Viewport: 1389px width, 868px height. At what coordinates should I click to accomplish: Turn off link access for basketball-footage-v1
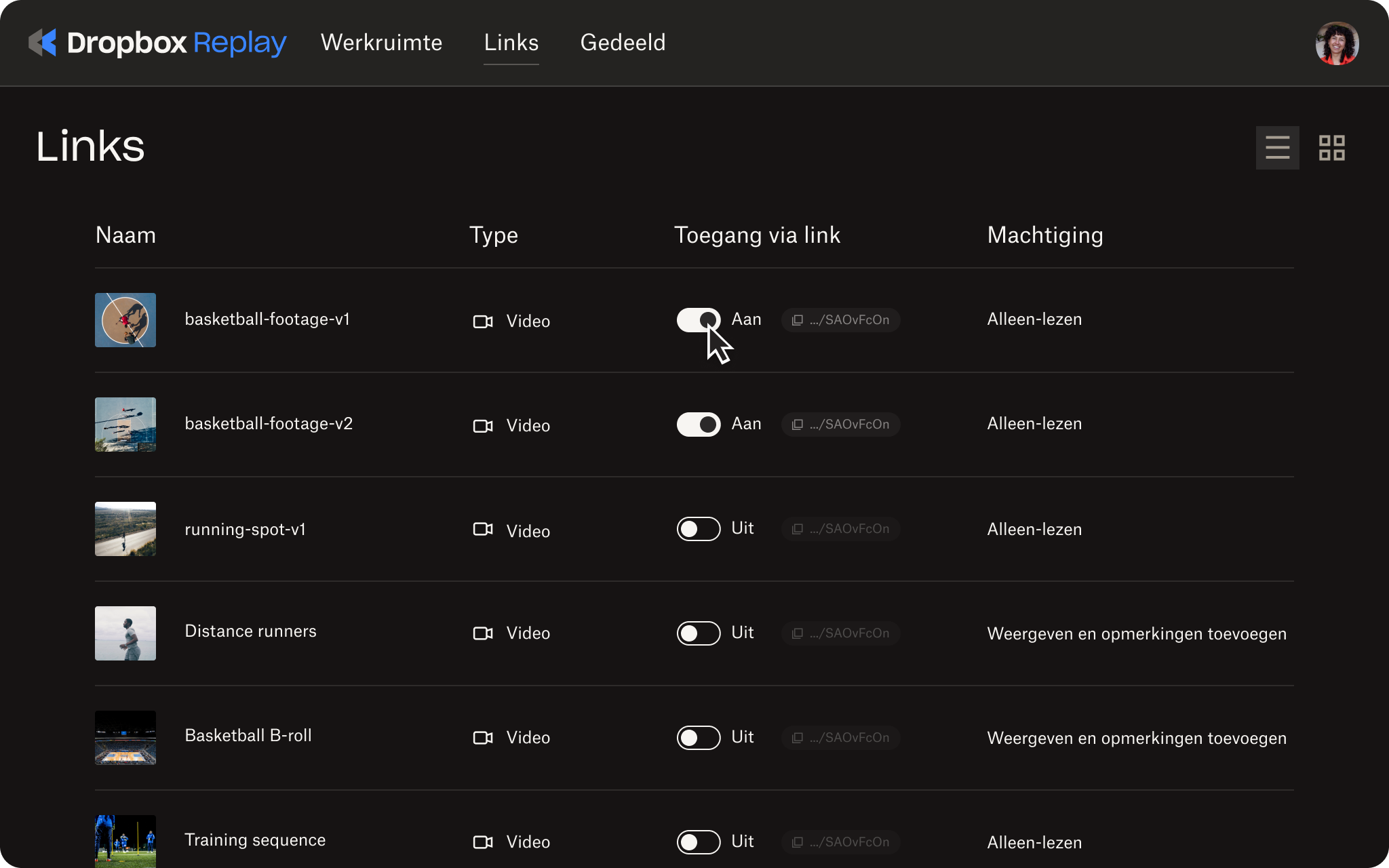click(699, 320)
